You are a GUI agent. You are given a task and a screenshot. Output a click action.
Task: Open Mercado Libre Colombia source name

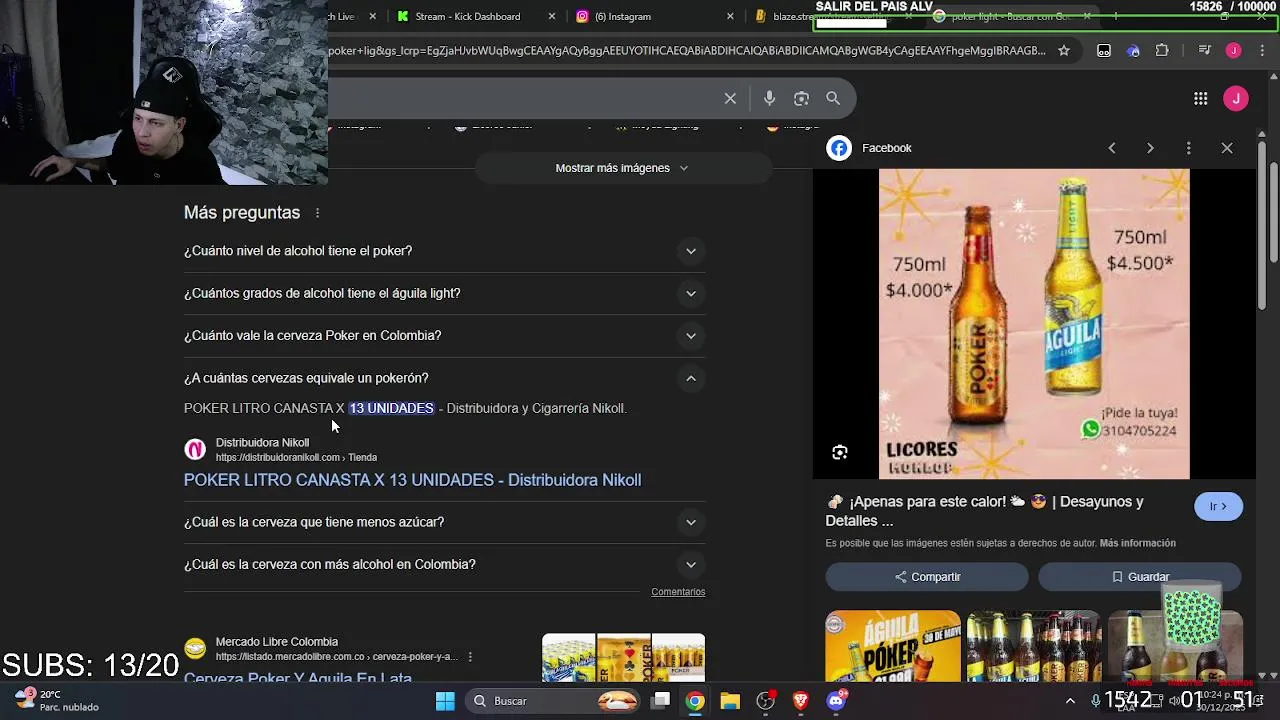277,642
